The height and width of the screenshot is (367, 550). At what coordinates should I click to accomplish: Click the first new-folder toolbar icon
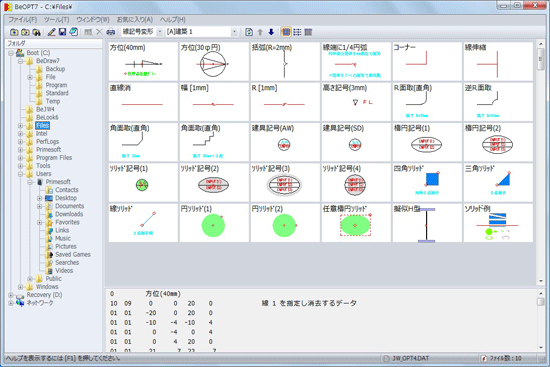[x=14, y=32]
